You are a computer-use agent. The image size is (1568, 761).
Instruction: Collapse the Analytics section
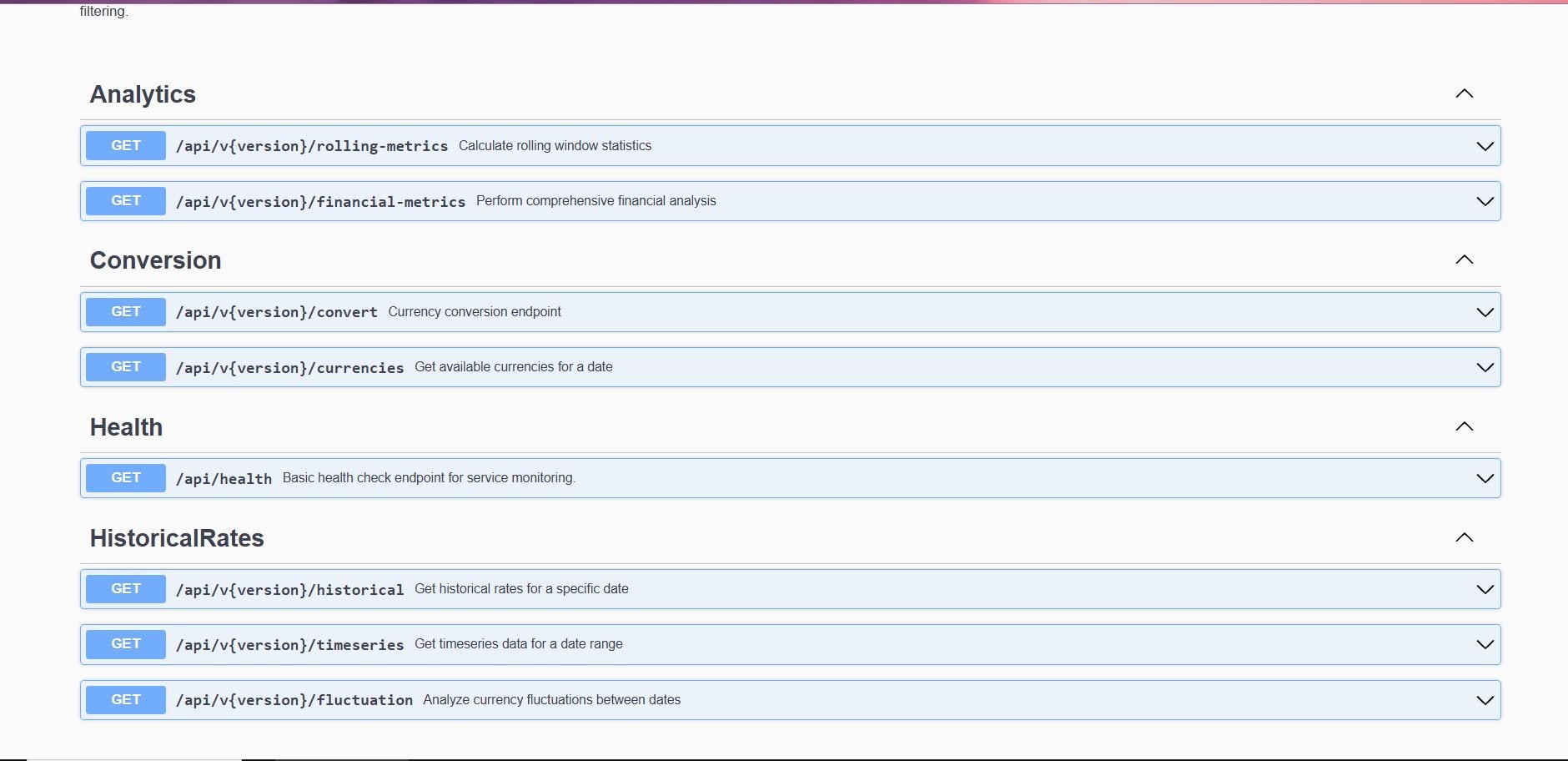[1465, 93]
